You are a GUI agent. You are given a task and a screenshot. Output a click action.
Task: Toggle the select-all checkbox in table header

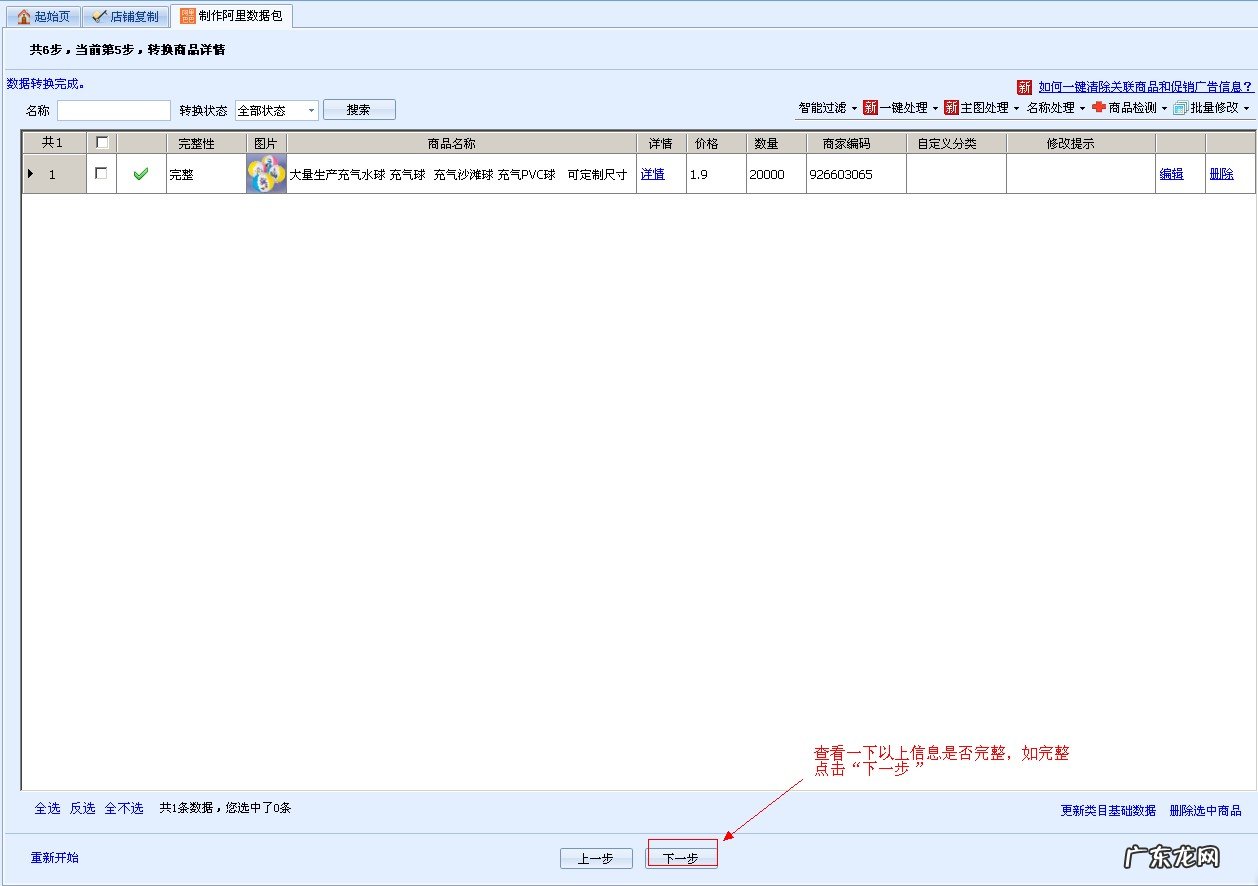(x=101, y=143)
